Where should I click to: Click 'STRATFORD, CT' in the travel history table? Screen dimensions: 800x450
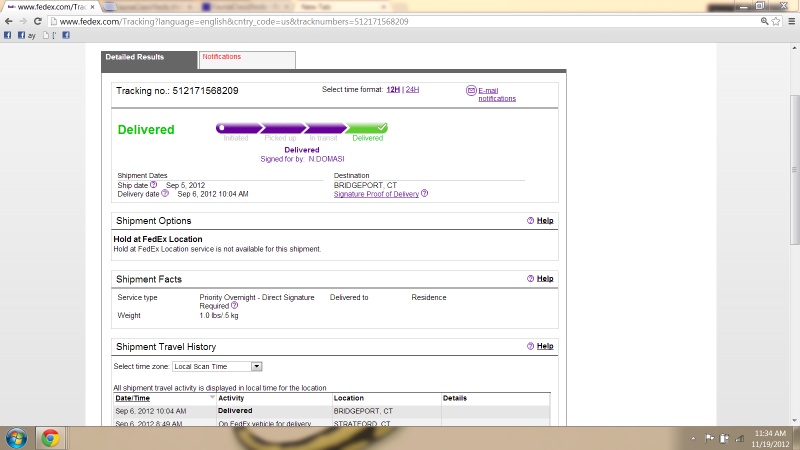click(362, 423)
